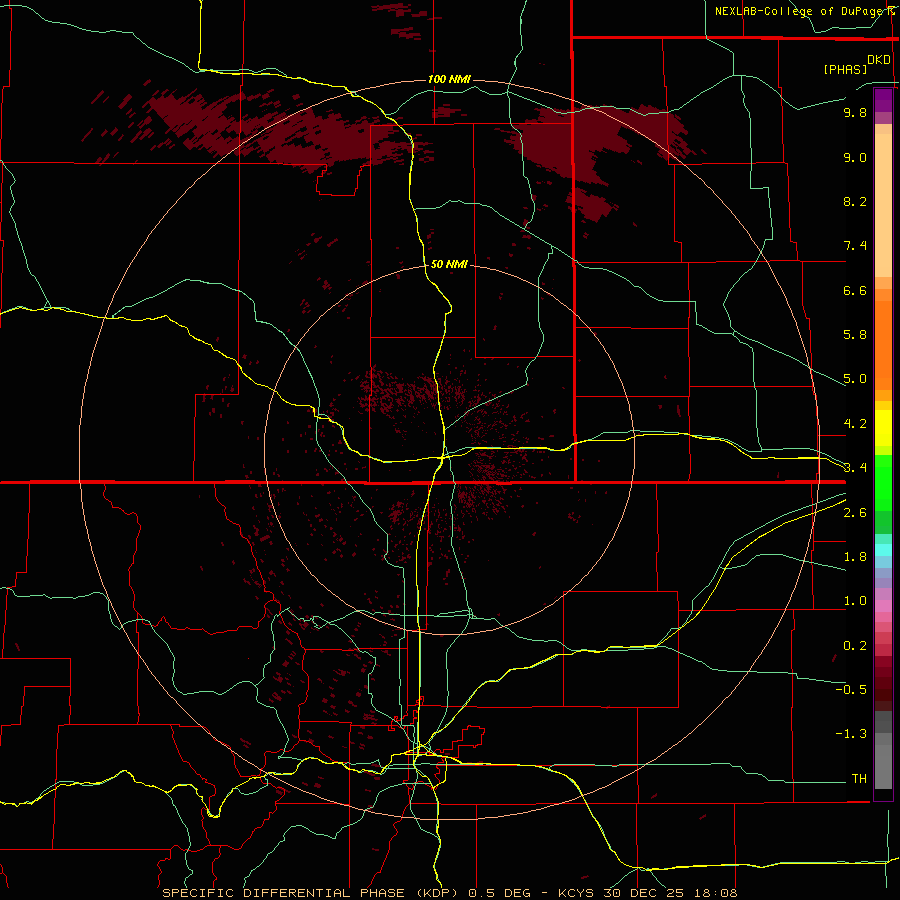900x900 pixels.
Task: Click the 3.4 scale value
Action: [855, 467]
